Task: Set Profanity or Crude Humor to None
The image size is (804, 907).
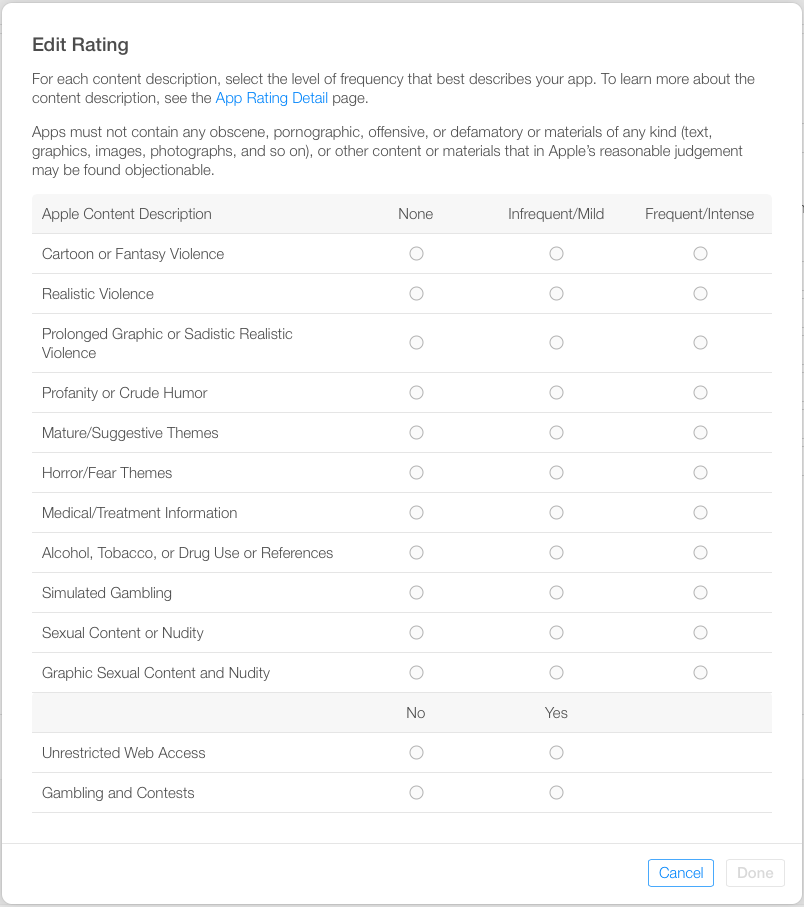Action: tap(416, 393)
